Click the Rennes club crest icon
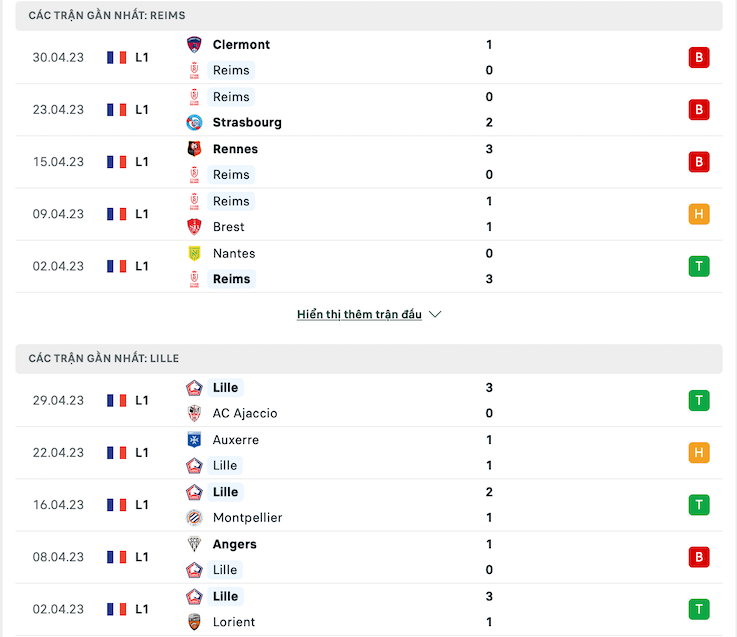The height and width of the screenshot is (637, 737). click(x=194, y=149)
